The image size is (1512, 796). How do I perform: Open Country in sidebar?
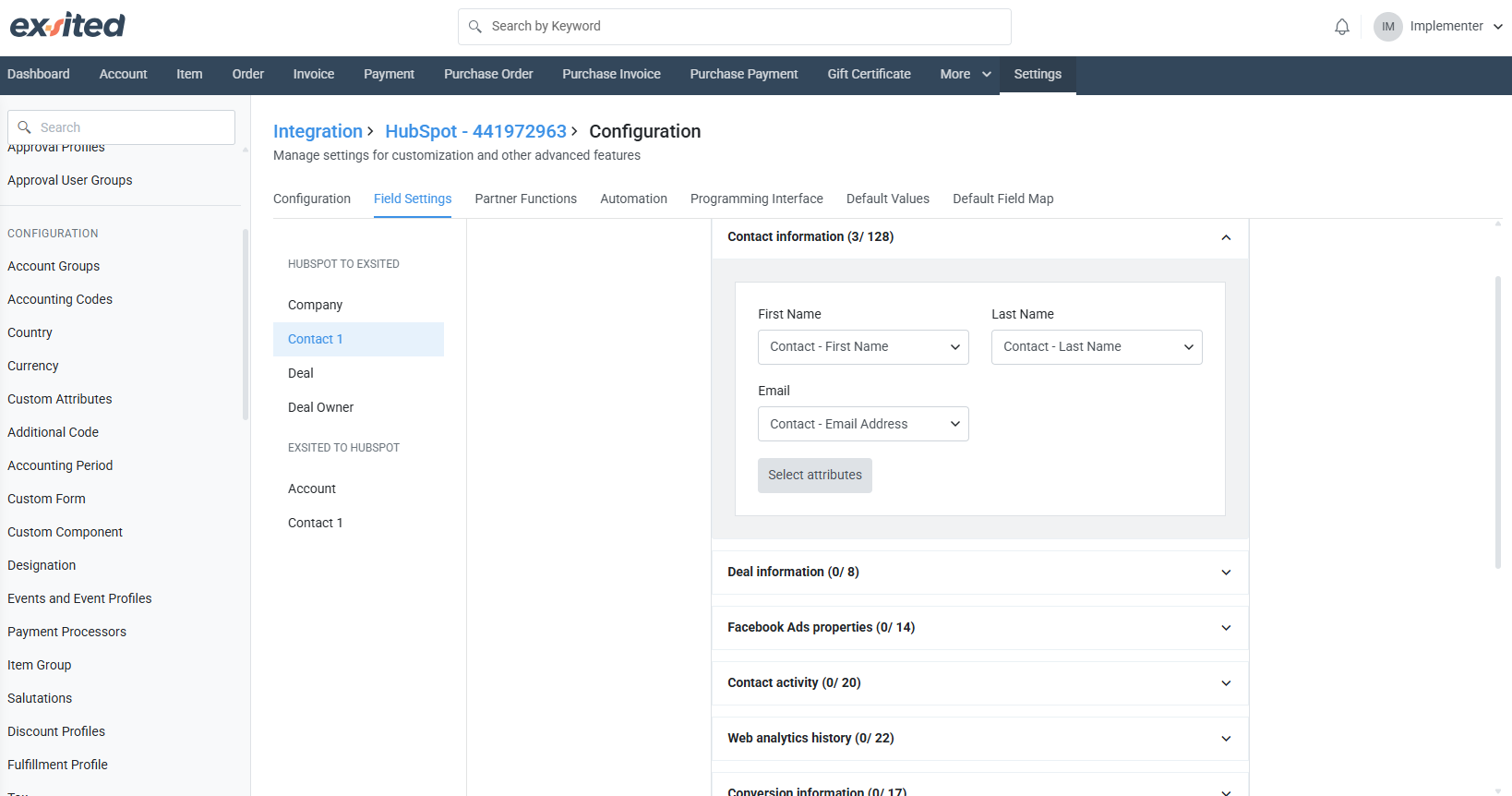coord(30,332)
